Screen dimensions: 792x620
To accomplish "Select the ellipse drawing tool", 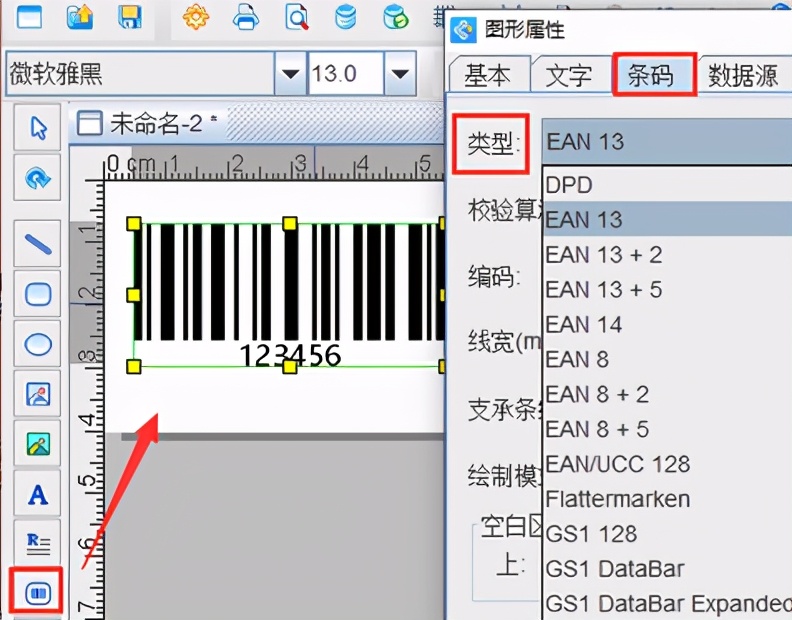I will [38, 344].
